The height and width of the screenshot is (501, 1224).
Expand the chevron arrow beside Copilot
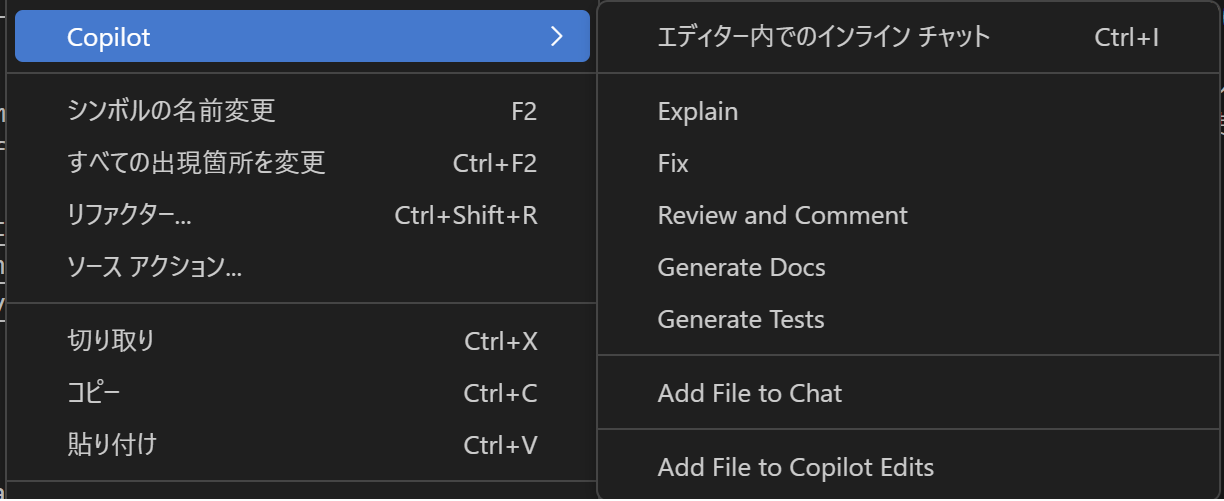pos(557,38)
